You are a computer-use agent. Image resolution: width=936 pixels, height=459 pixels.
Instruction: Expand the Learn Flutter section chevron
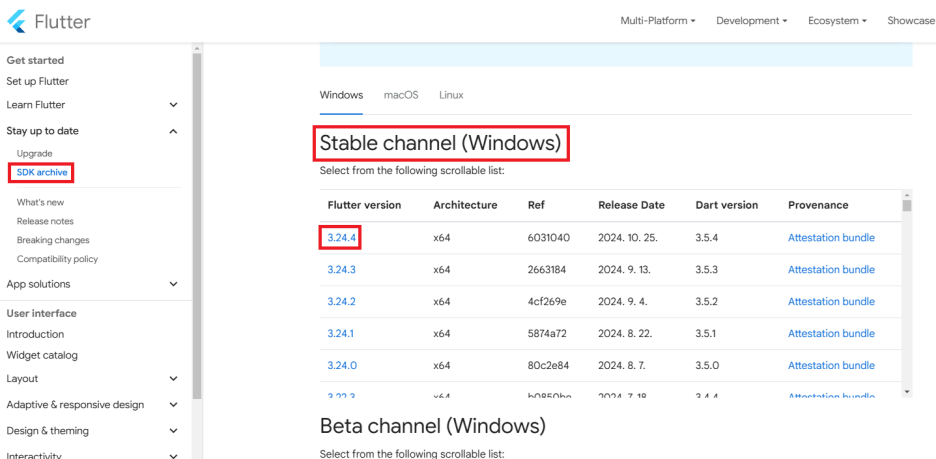pos(173,105)
